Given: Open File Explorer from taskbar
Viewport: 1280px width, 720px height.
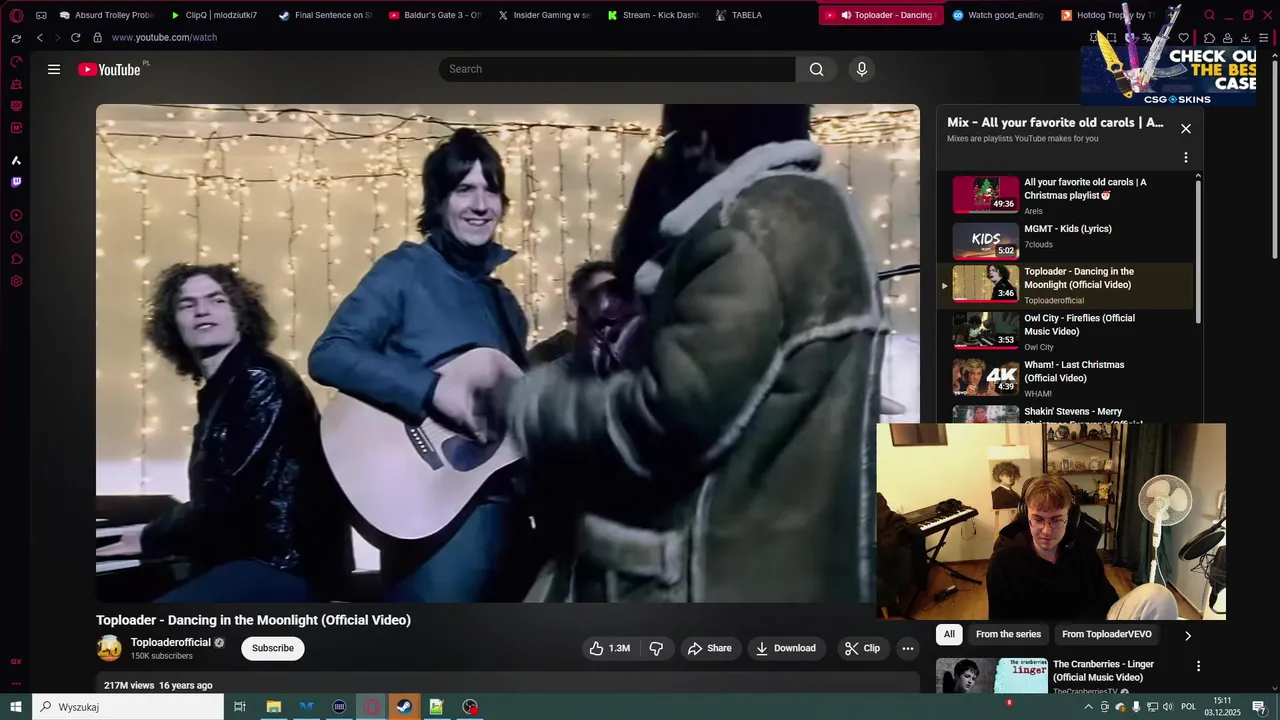Looking at the screenshot, I should [x=273, y=707].
